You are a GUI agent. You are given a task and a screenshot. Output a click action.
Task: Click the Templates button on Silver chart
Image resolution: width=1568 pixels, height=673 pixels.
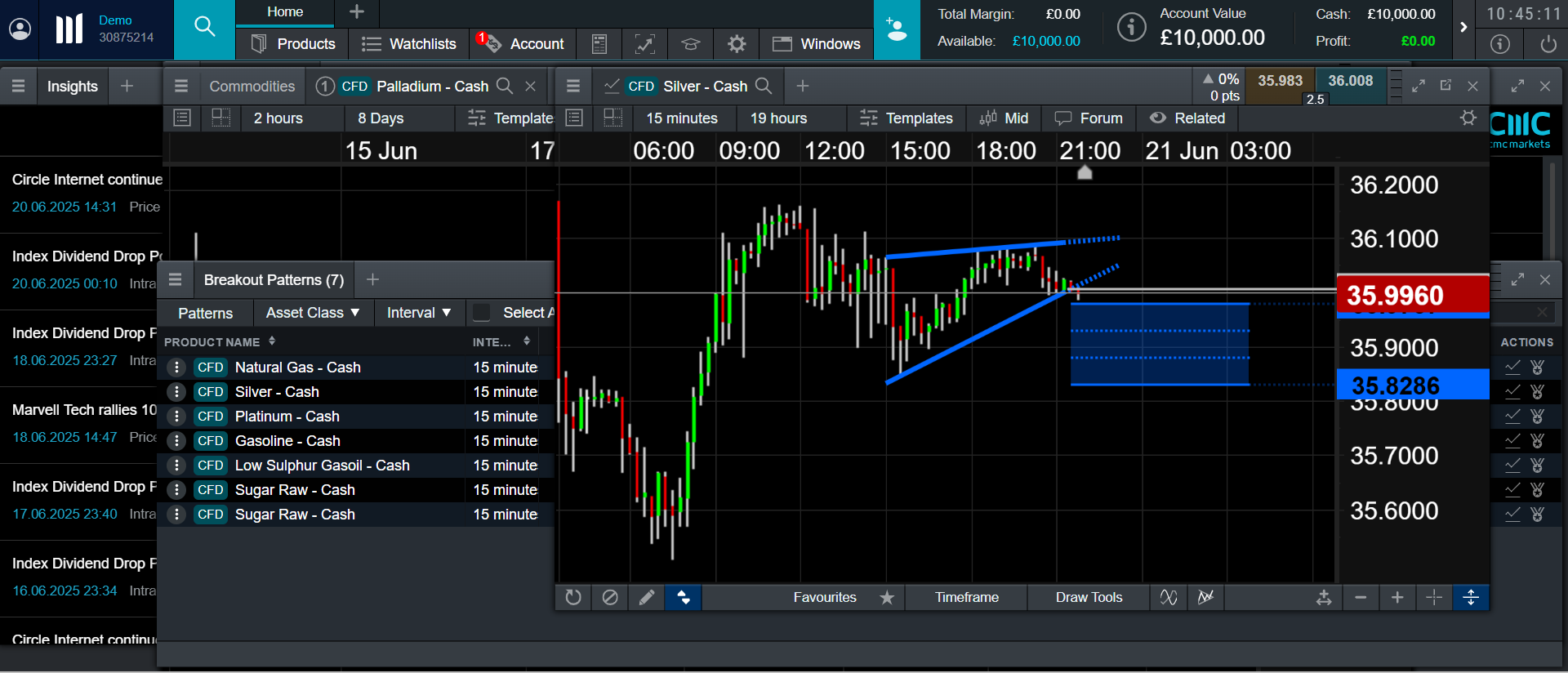click(906, 118)
